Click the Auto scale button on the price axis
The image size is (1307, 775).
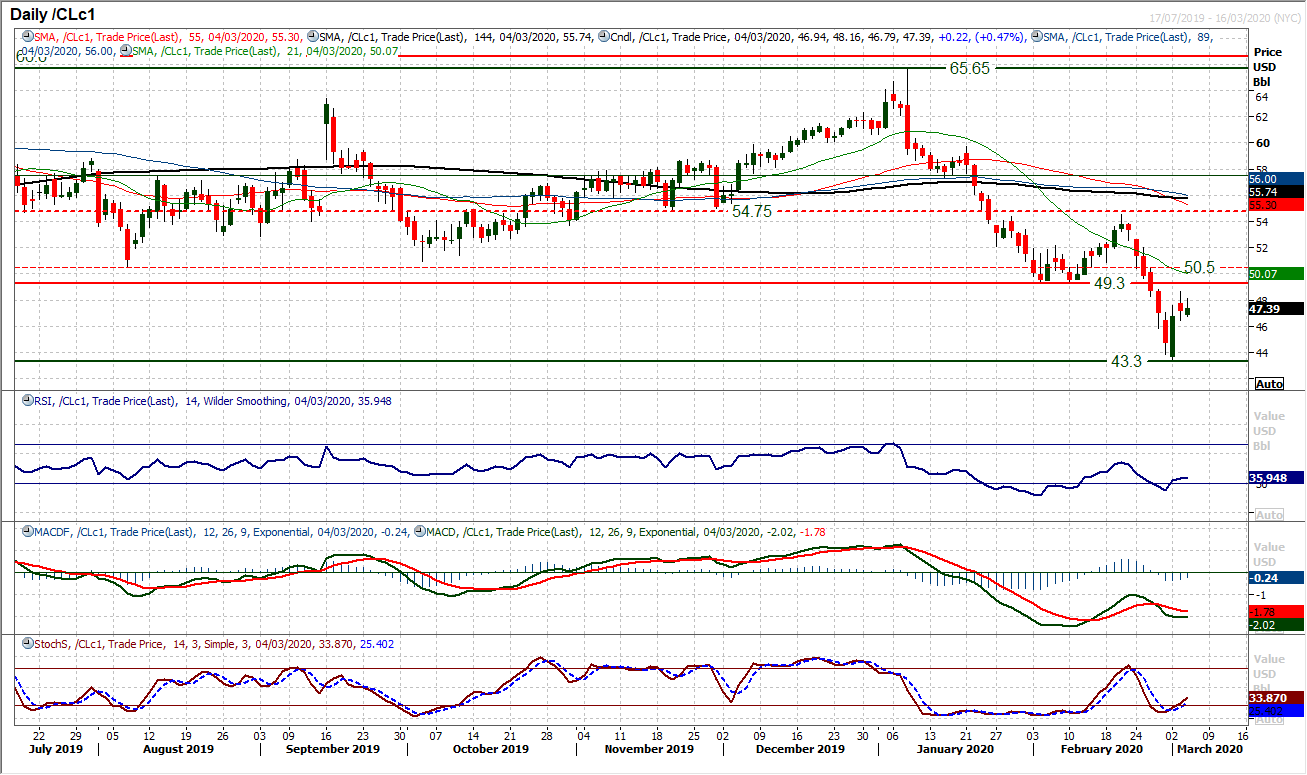click(x=1269, y=384)
